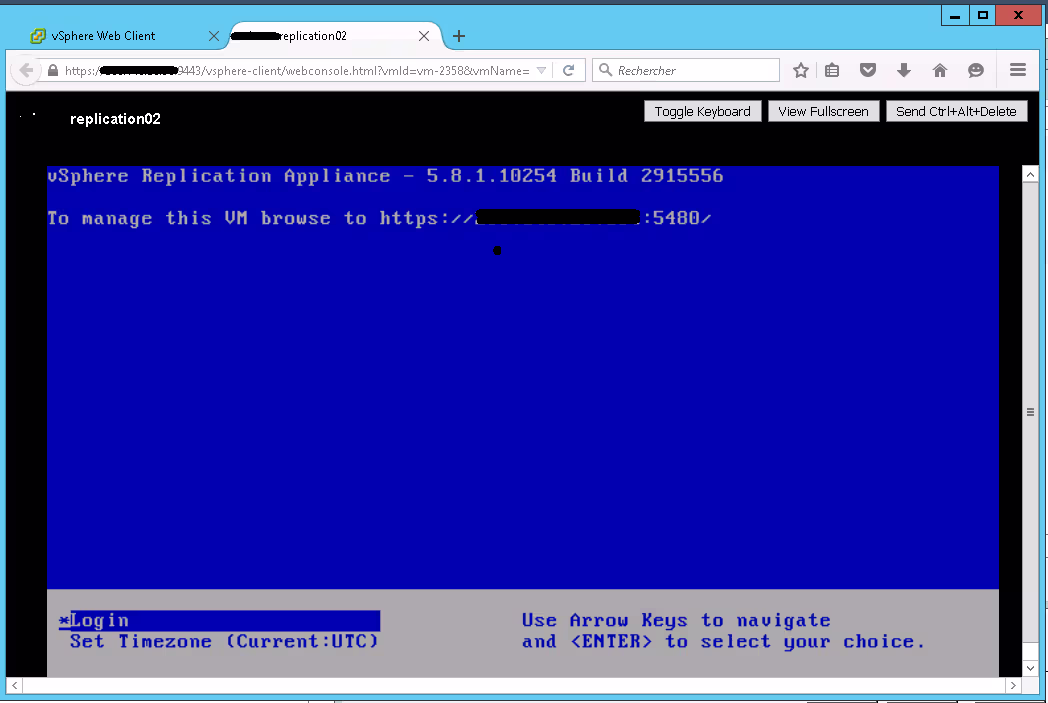Close the vSphere Web Client tab
This screenshot has width=1048, height=703.
coord(213,36)
